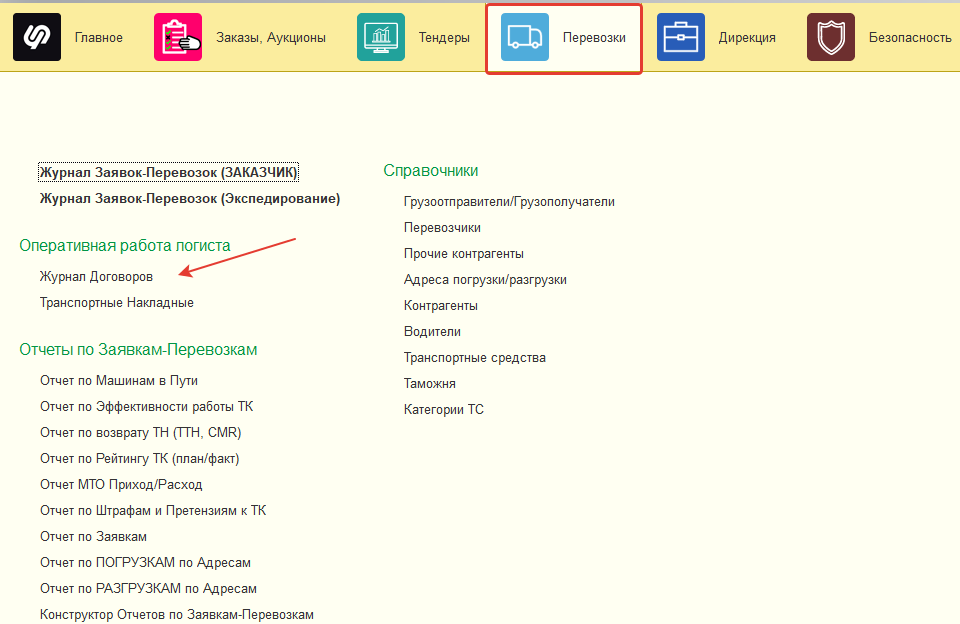Open the Отчет по Заявкам link
Screen dimensions: 960x624
93,536
